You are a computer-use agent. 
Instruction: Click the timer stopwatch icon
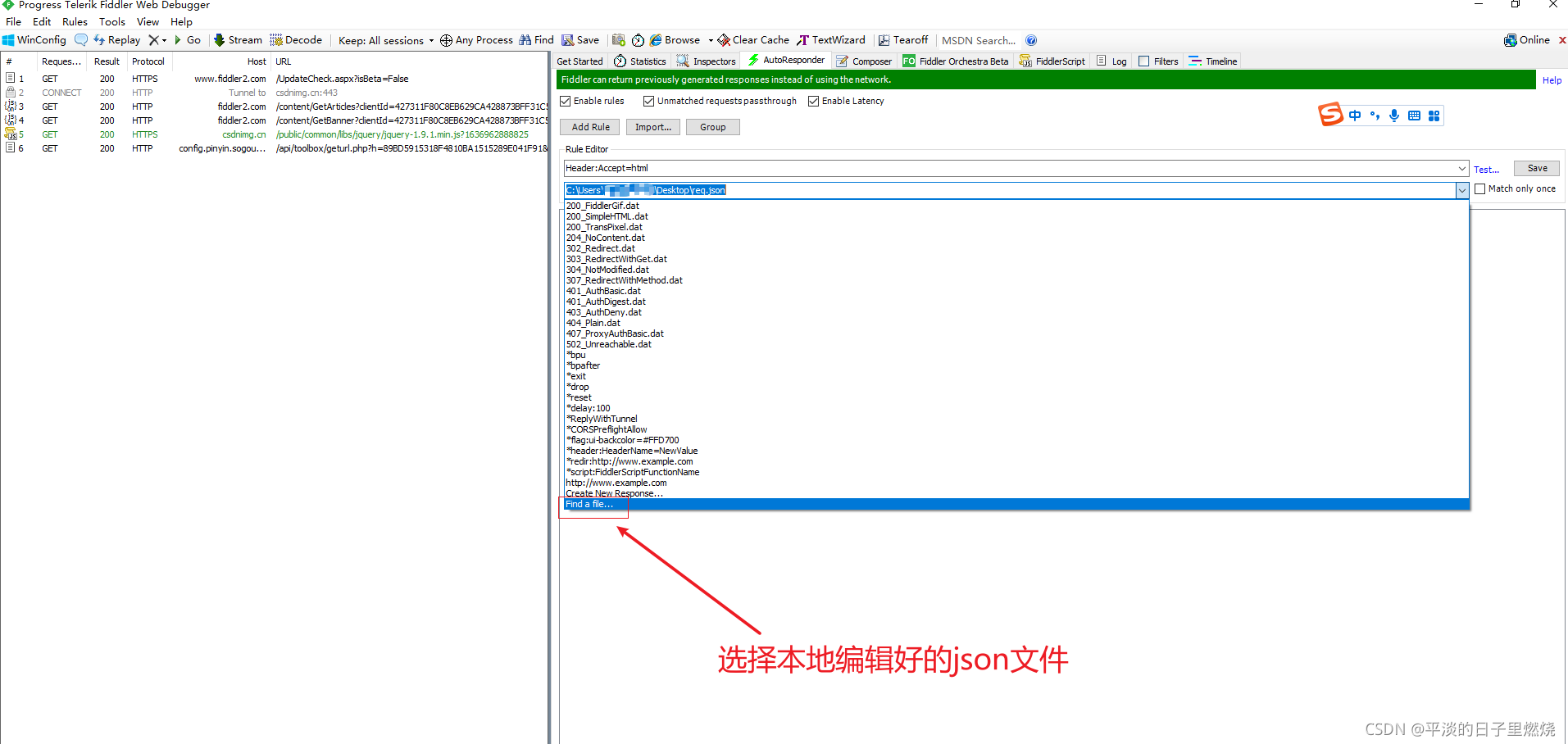click(x=638, y=40)
